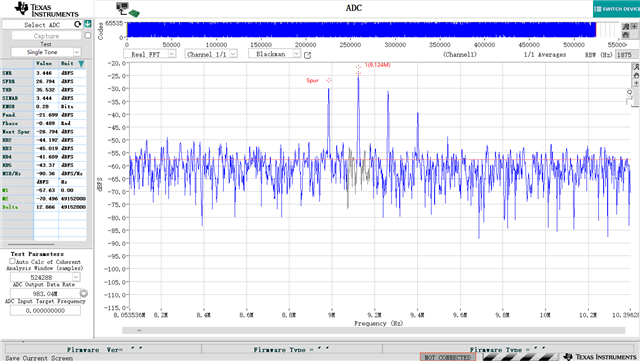Click the export icon next to Blackman

[307, 55]
